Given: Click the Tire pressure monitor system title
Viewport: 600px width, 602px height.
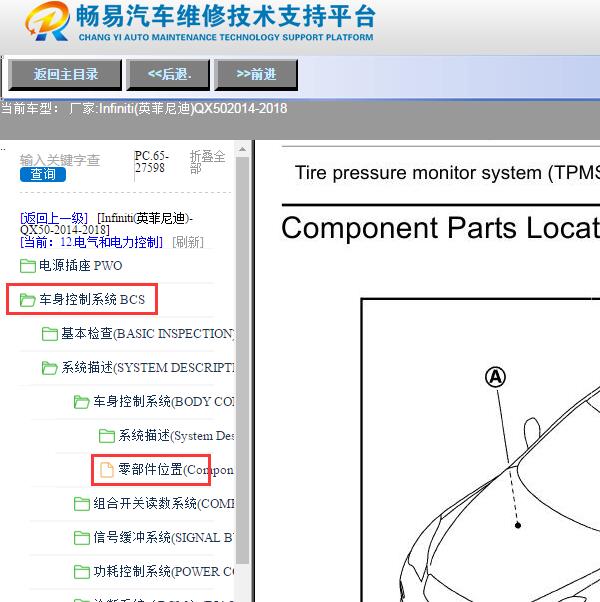Looking at the screenshot, I should [x=447, y=173].
